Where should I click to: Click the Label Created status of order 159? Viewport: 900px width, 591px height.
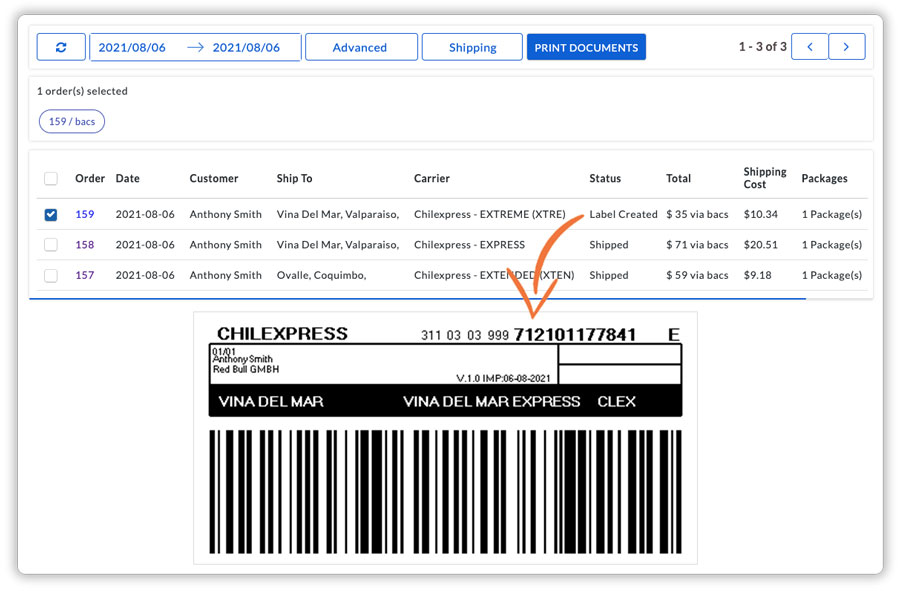(623, 214)
